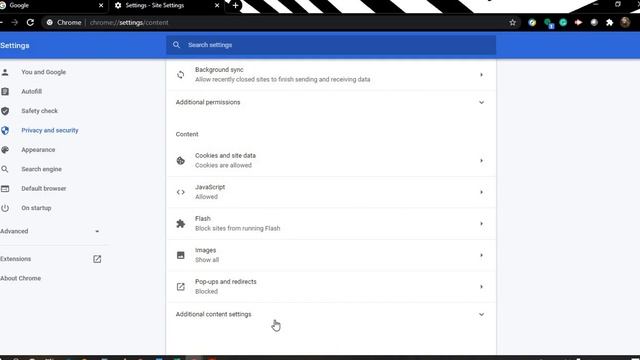Reload the page using the refresh button
Image resolution: width=640 pixels, height=360 pixels.
(x=30, y=22)
